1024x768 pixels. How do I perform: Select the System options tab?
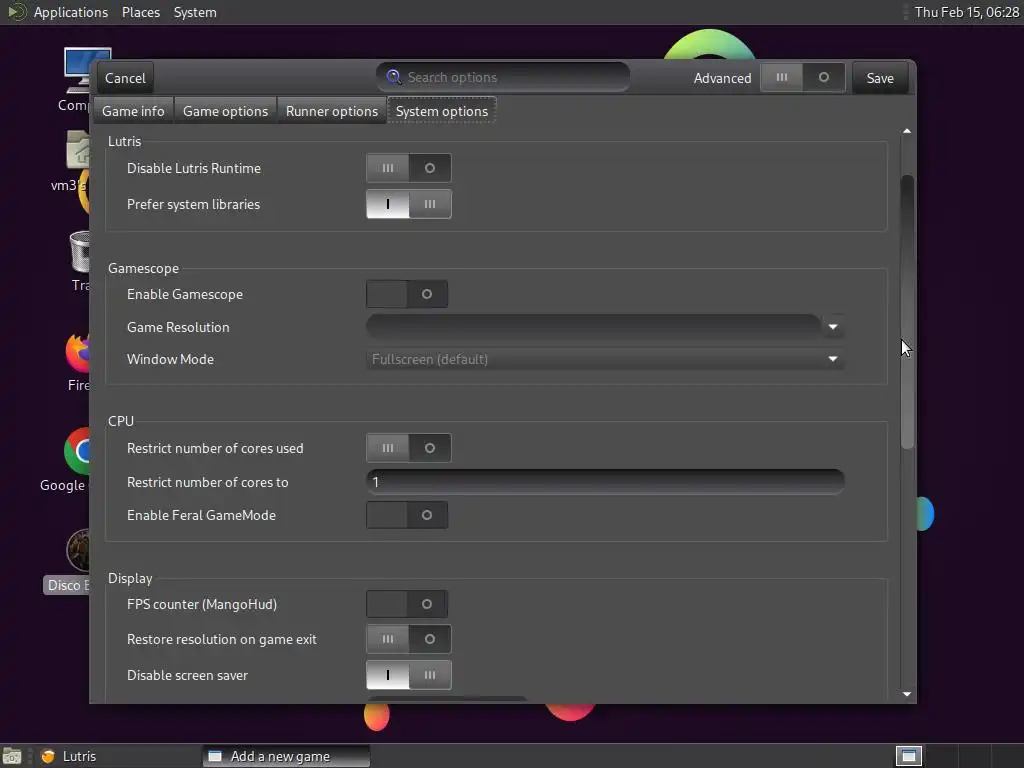(442, 111)
